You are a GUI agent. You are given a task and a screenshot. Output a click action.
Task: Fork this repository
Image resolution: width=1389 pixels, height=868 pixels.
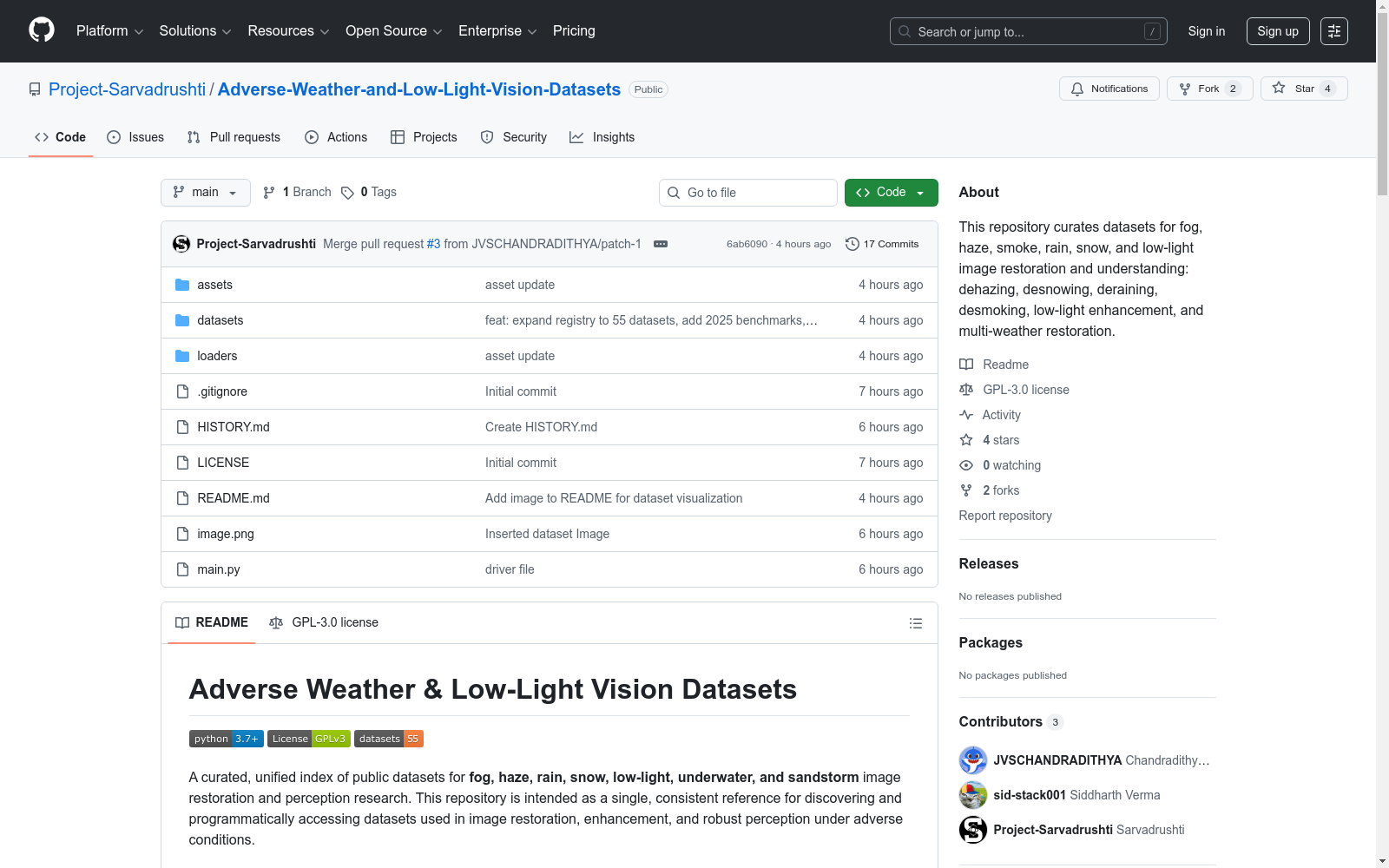(x=1209, y=89)
